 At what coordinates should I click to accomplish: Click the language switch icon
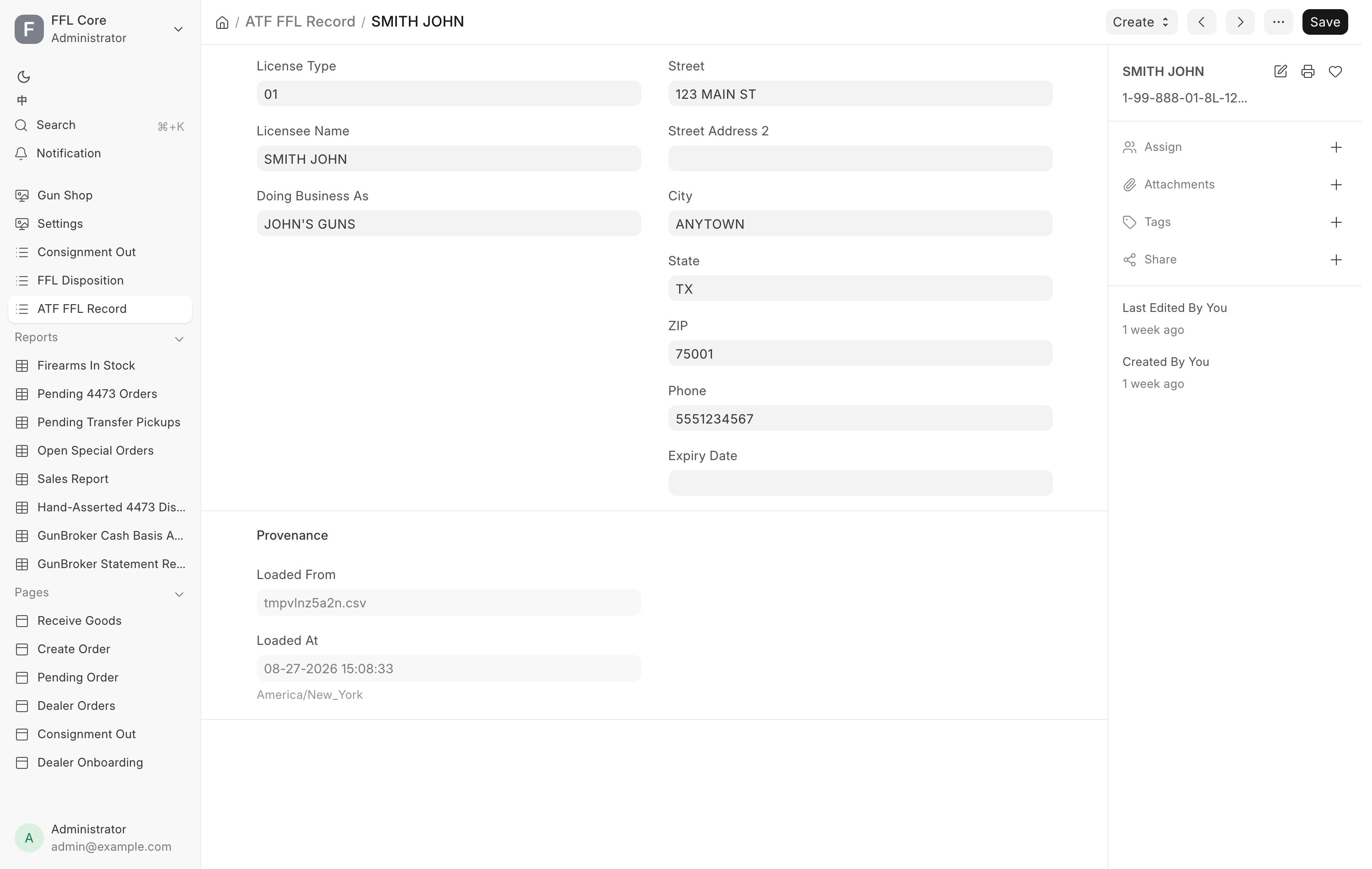pos(22,100)
